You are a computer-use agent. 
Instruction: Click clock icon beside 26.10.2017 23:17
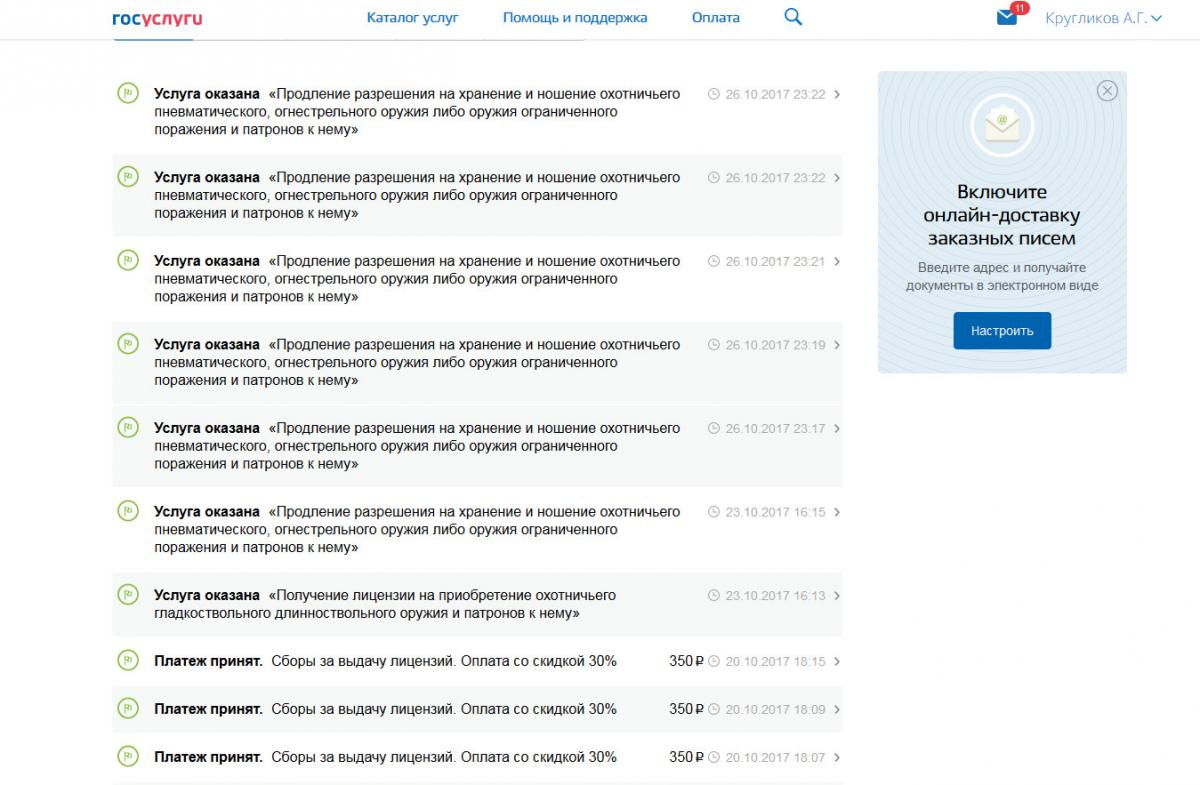tap(714, 429)
